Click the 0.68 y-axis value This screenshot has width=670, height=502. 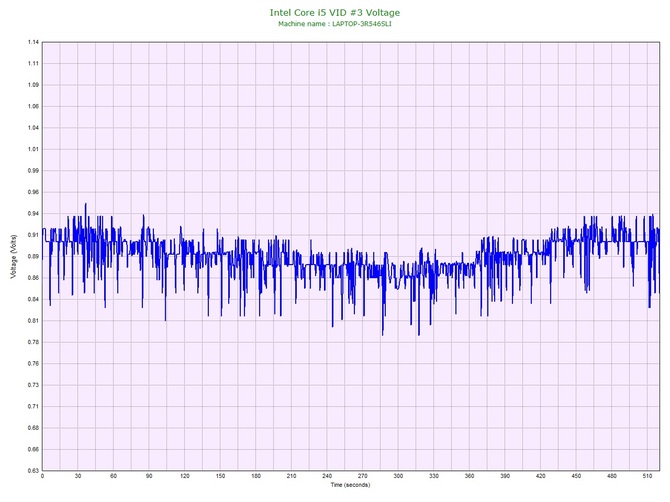coord(33,428)
